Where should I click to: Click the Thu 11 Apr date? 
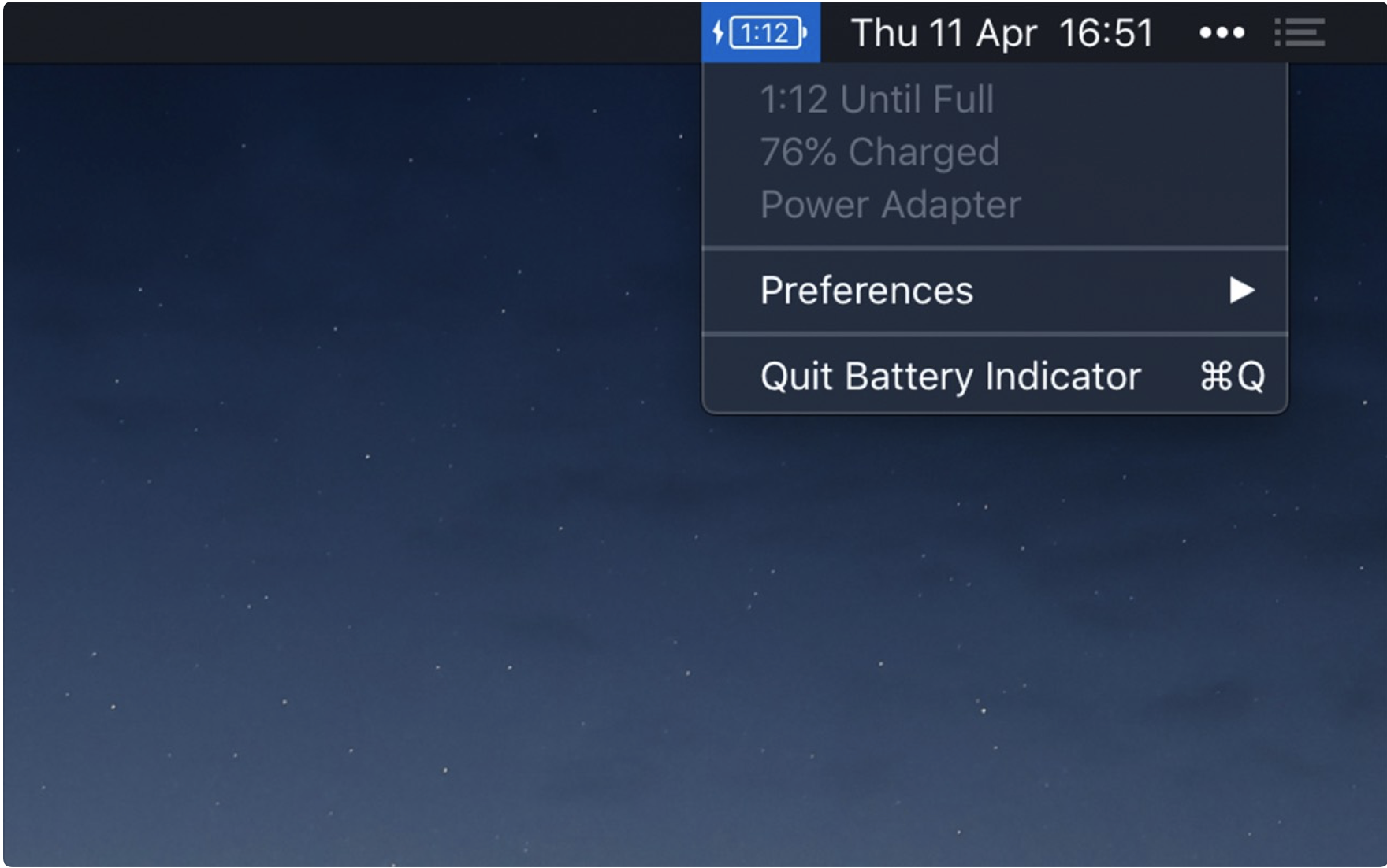point(944,33)
